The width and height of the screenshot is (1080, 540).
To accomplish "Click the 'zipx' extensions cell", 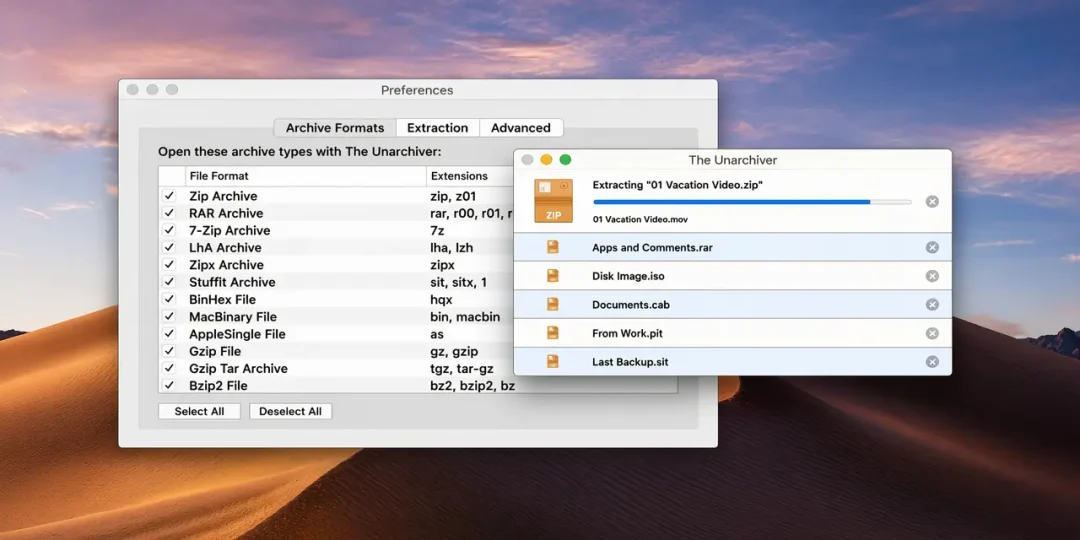I will click(442, 264).
